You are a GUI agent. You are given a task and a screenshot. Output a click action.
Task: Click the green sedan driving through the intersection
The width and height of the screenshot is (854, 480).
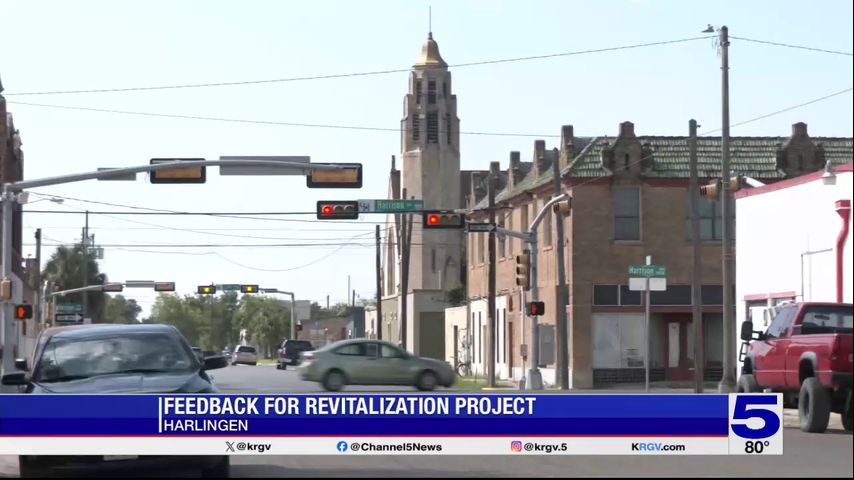point(375,364)
